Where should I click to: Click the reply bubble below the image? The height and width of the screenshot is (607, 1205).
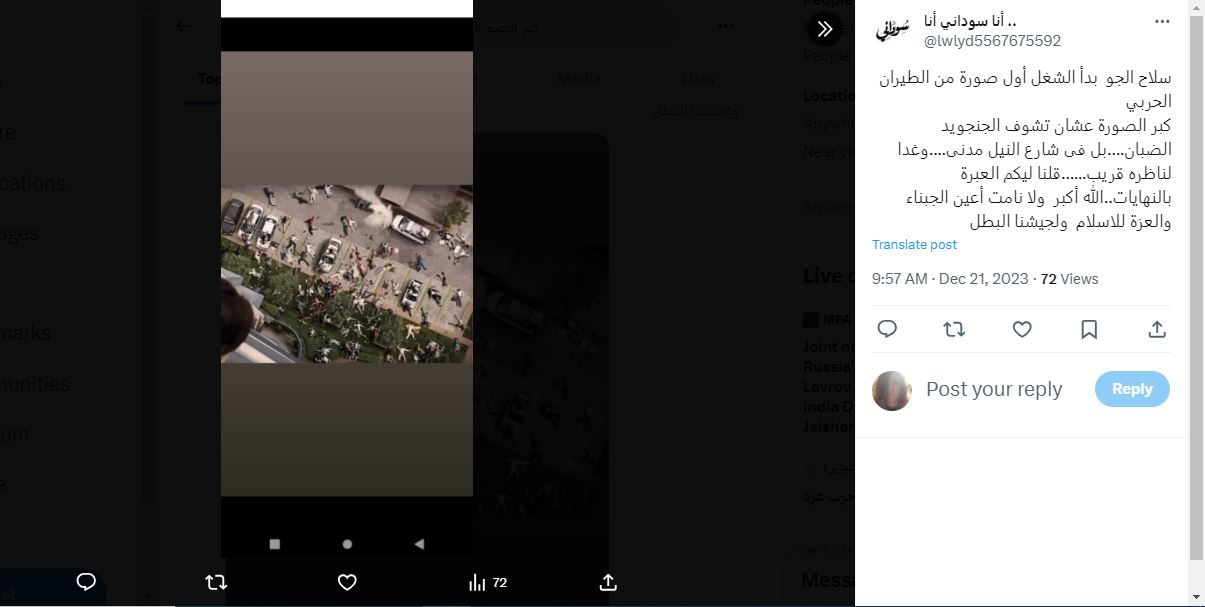coord(86,582)
